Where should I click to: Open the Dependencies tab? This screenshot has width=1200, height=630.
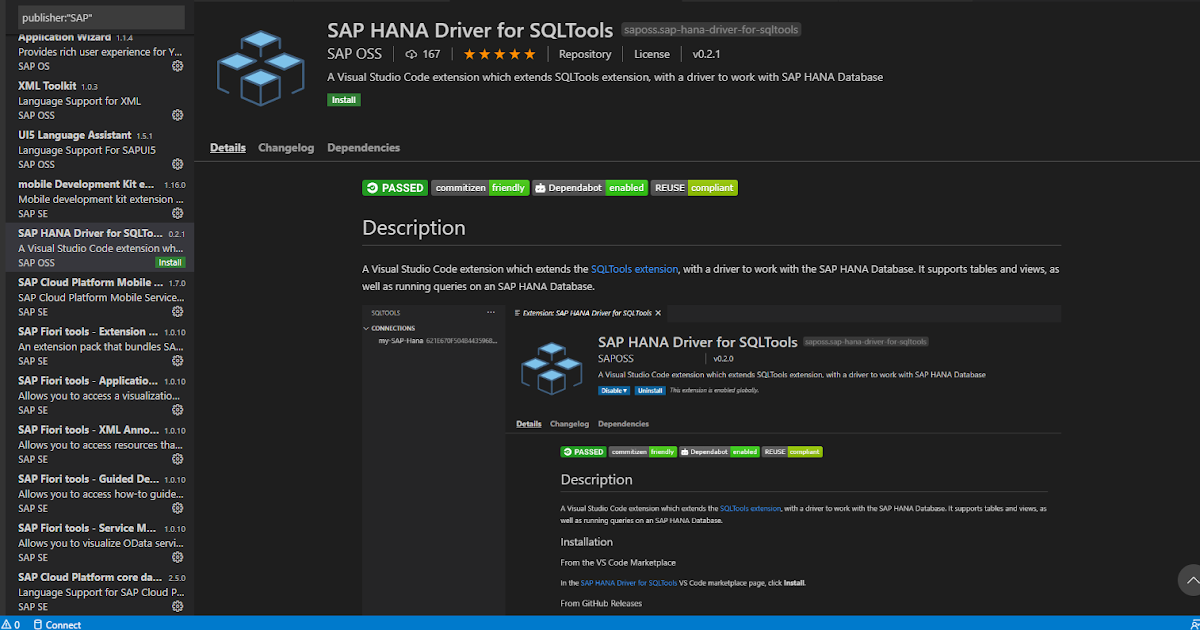(x=363, y=148)
